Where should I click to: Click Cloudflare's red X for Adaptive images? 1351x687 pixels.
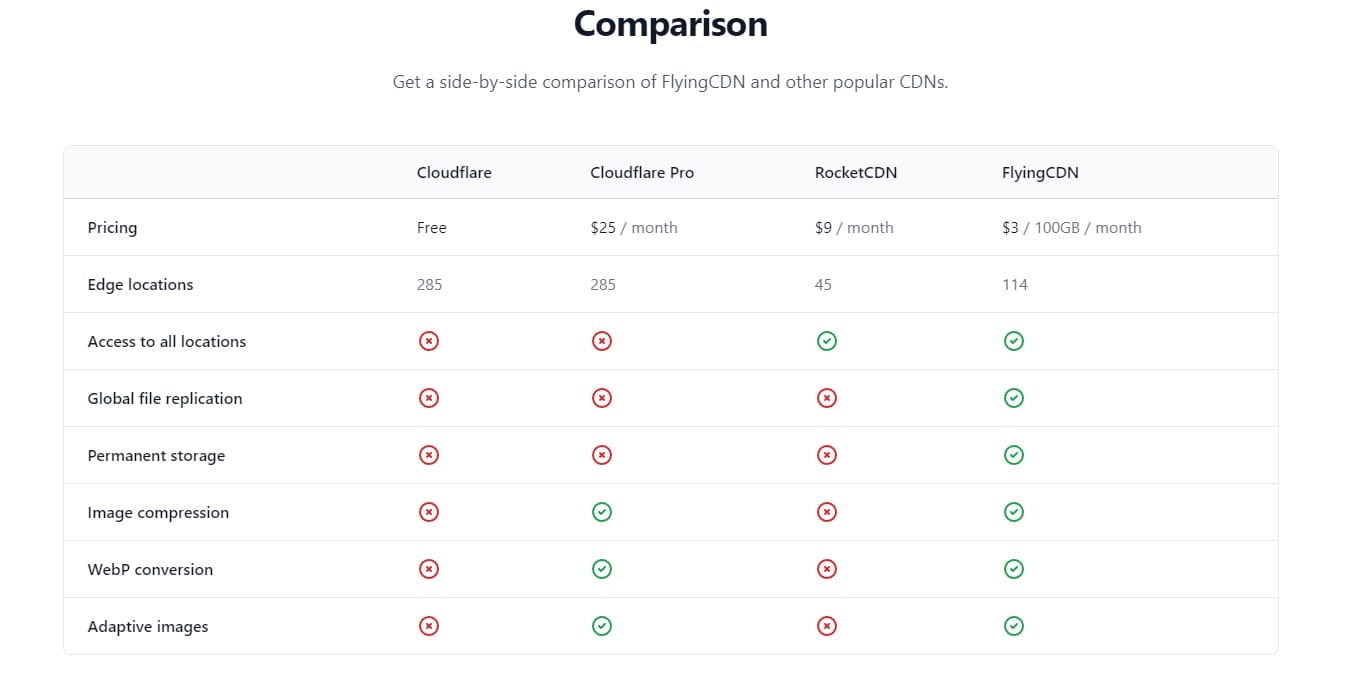pos(428,626)
